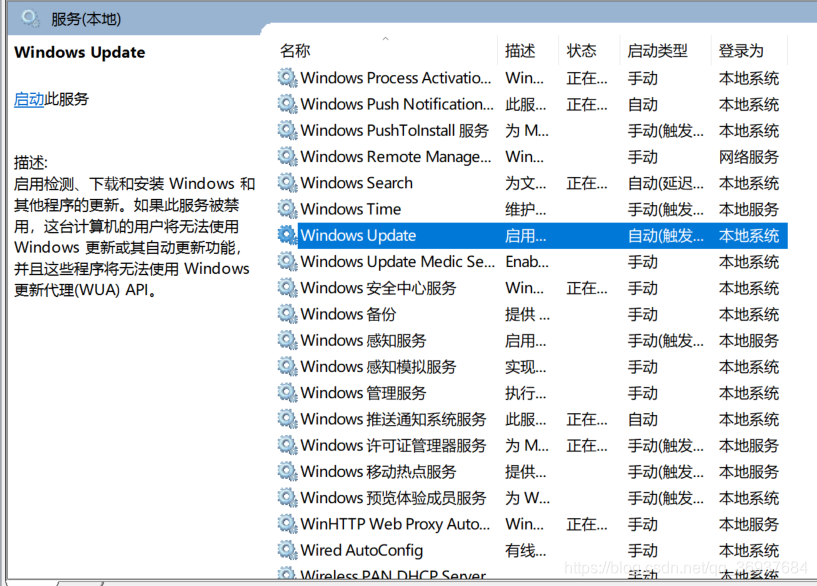This screenshot has width=817, height=586.
Task: Click the 启动 link to start the service
Action: [29, 99]
